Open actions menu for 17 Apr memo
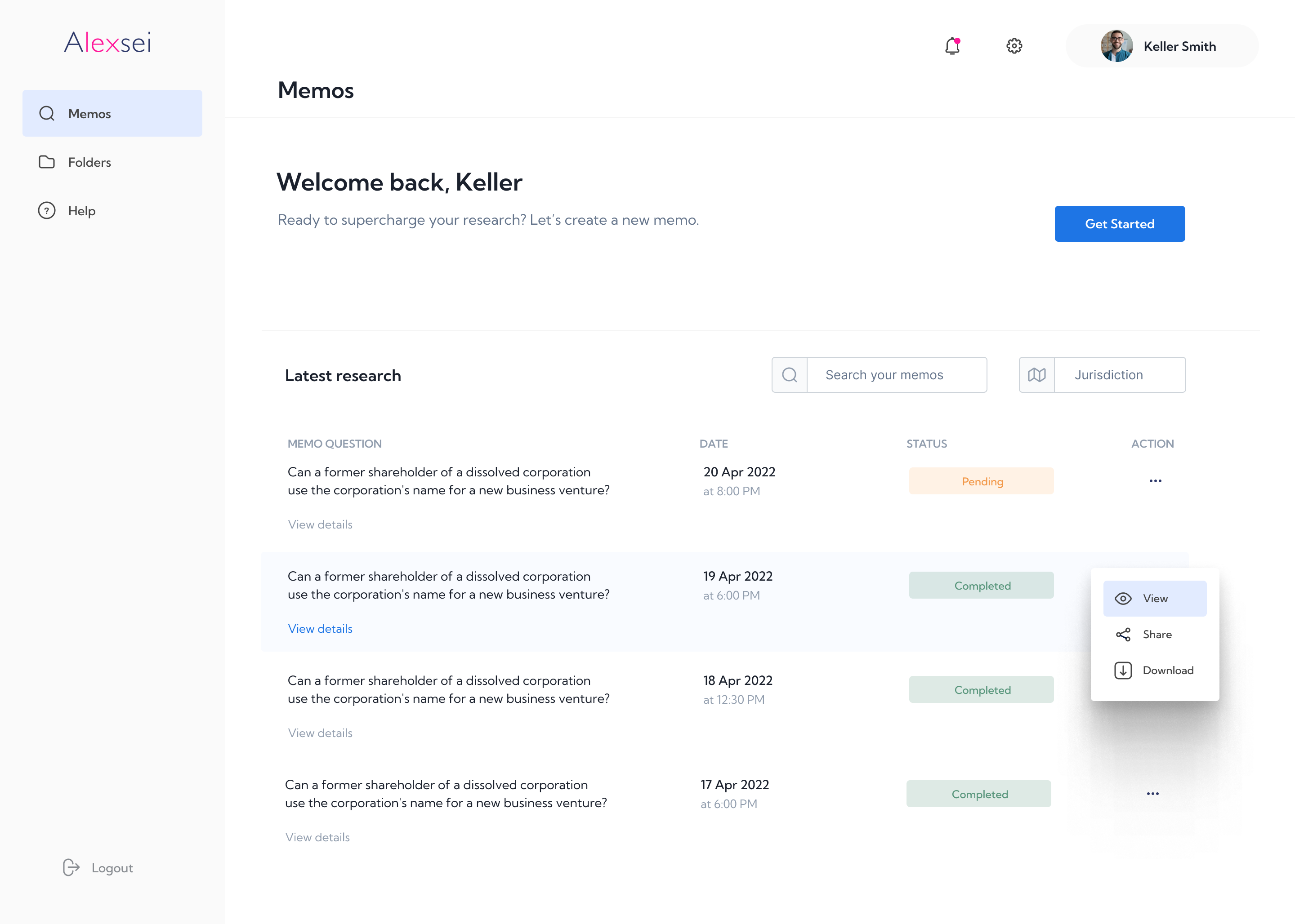This screenshot has height=924, width=1295. tap(1153, 794)
